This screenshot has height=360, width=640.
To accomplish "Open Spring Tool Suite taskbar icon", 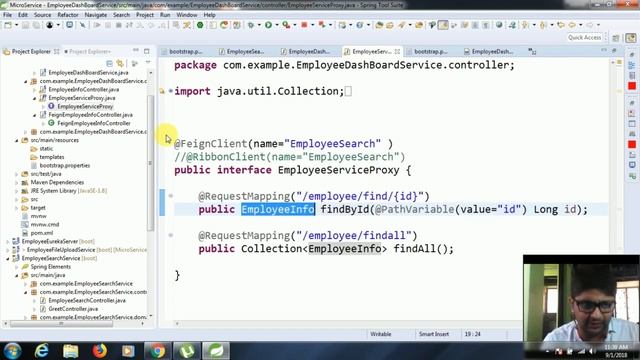I will pos(216,351).
